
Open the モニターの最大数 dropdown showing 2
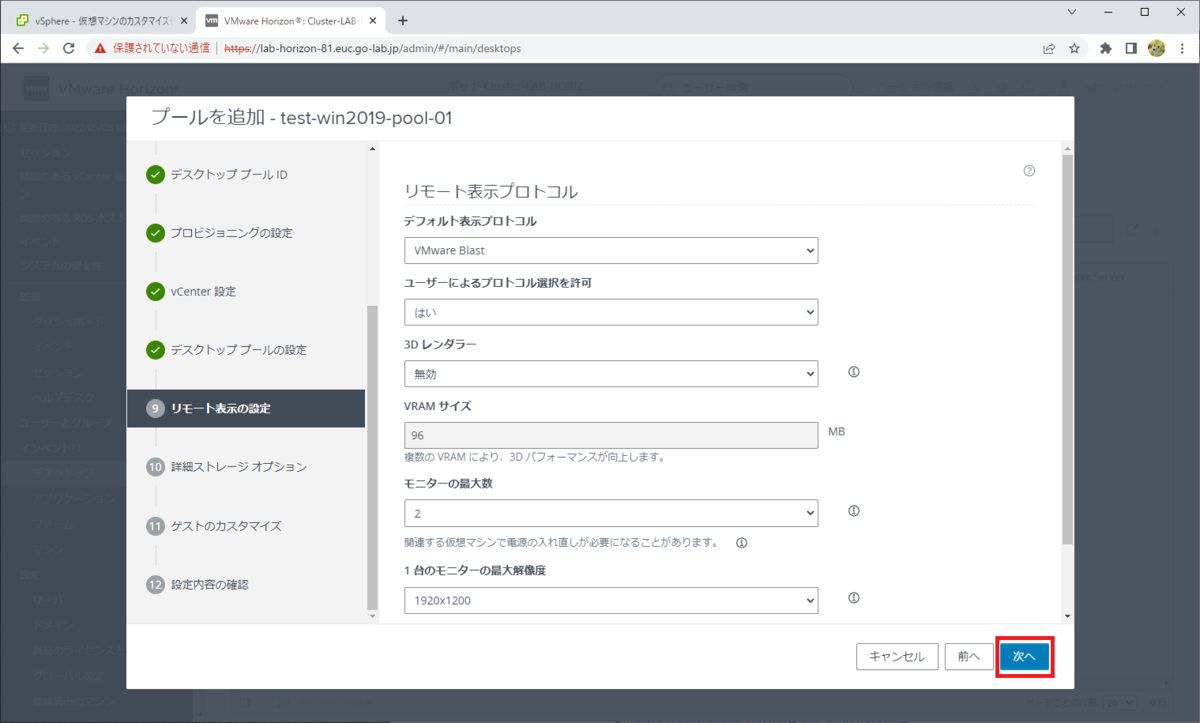coord(611,512)
